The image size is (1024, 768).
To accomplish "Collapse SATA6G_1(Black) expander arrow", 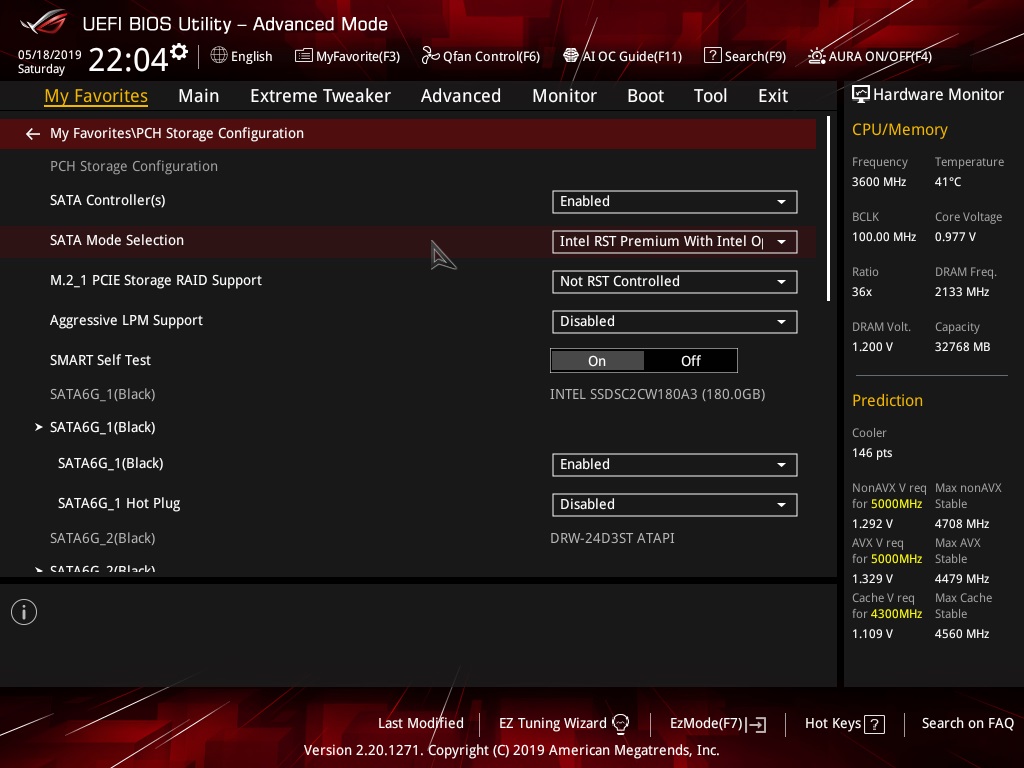I will pyautogui.click(x=39, y=427).
